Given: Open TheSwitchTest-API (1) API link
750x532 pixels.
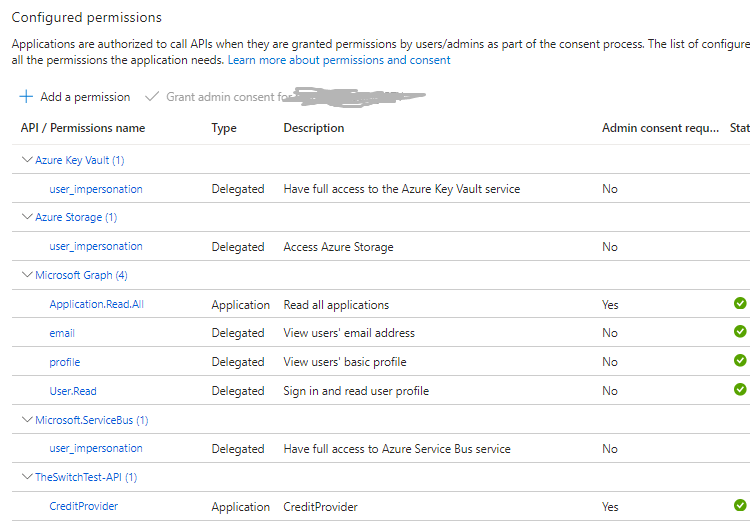Looking at the screenshot, I should click(x=86, y=477).
